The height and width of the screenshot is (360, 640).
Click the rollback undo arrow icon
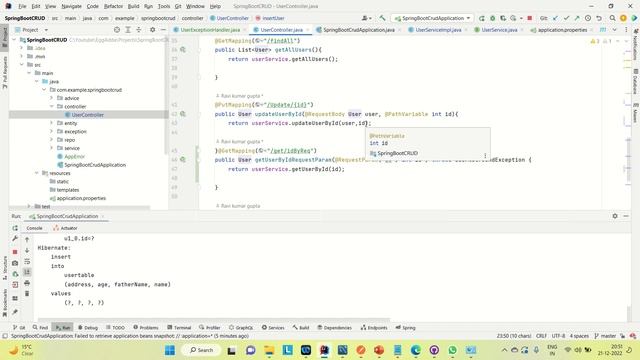[x=599, y=18]
